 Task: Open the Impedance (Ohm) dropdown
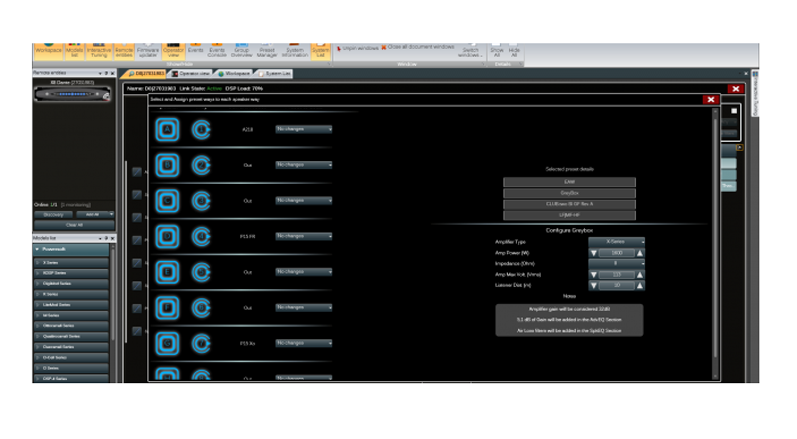click(617, 263)
